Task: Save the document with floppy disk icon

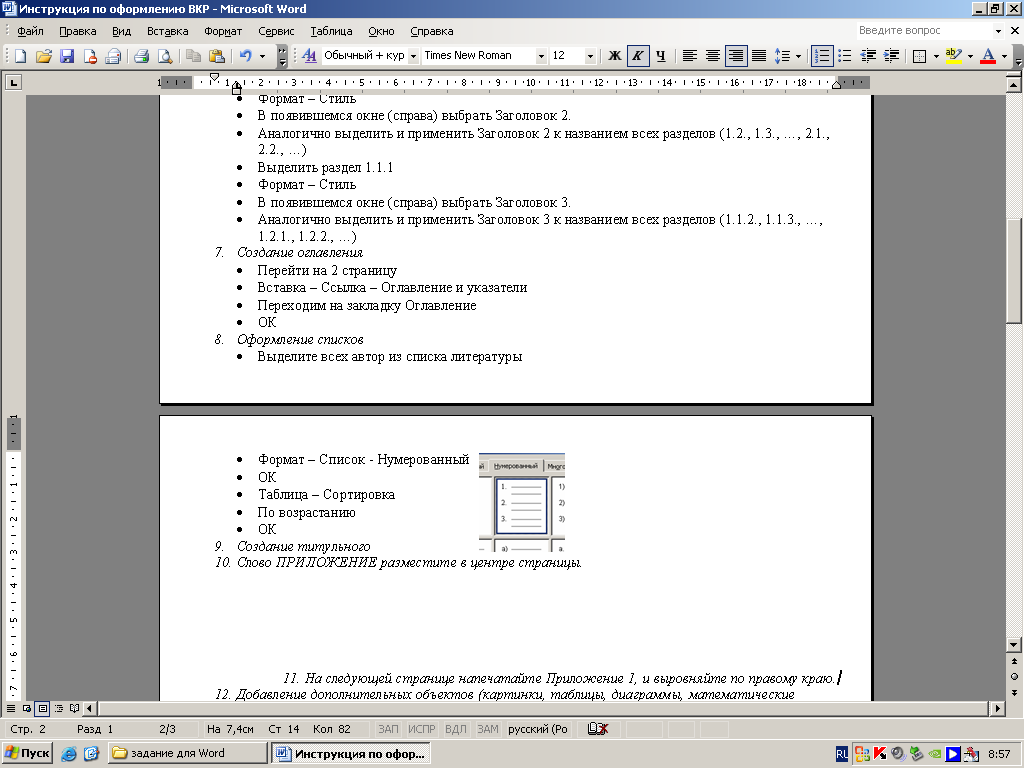Action: pyautogui.click(x=67, y=56)
